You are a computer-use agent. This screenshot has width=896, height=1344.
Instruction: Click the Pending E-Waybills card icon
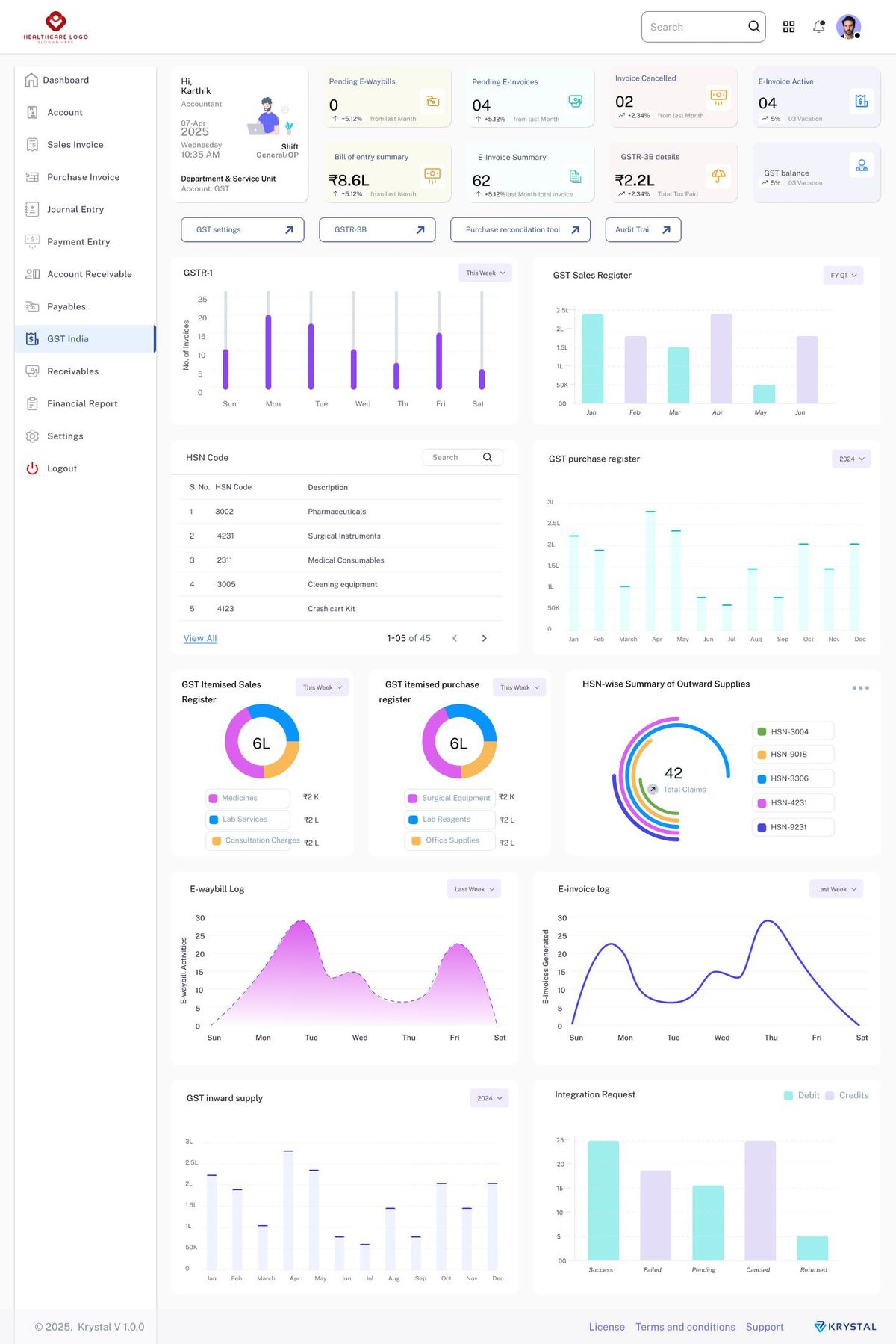point(432,101)
